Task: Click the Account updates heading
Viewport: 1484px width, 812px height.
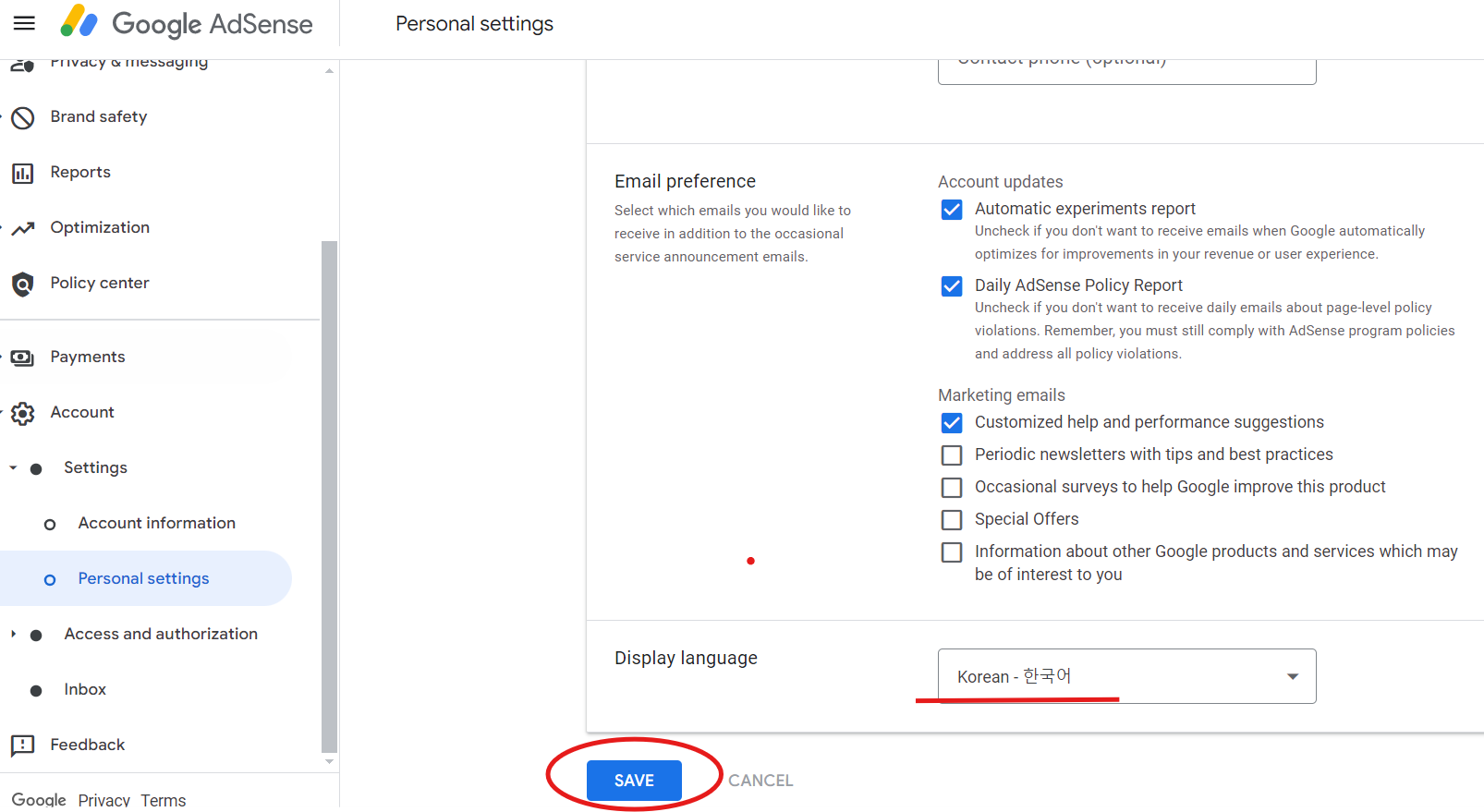Action: click(x=1001, y=182)
